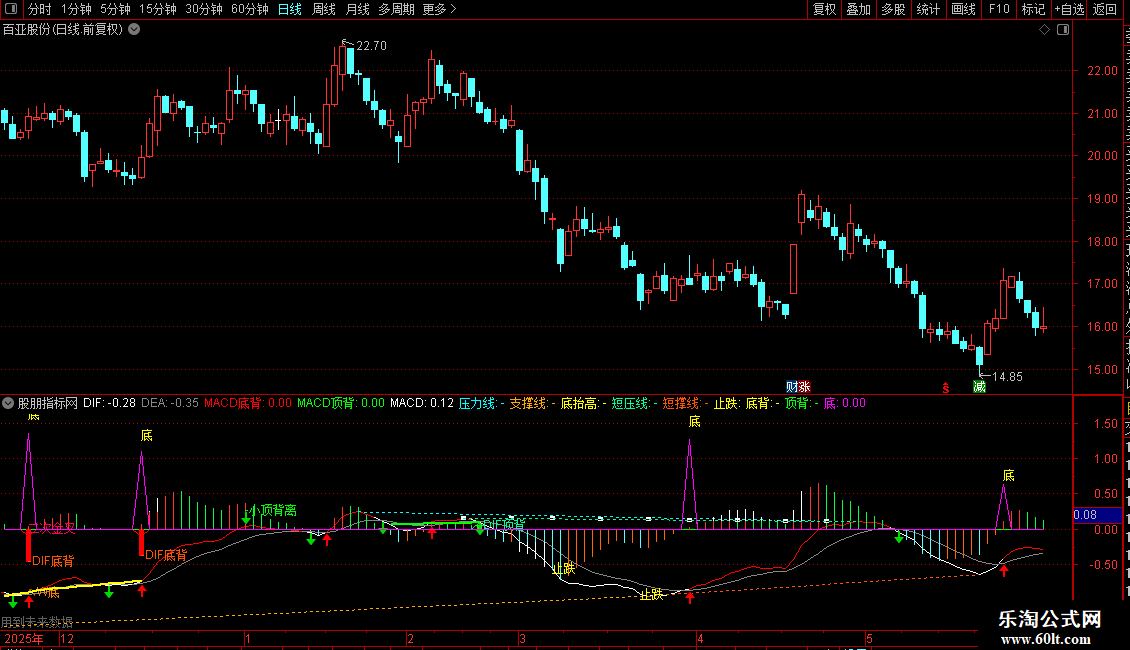
Task: Open the 复权 adjustment menu
Action: [824, 9]
